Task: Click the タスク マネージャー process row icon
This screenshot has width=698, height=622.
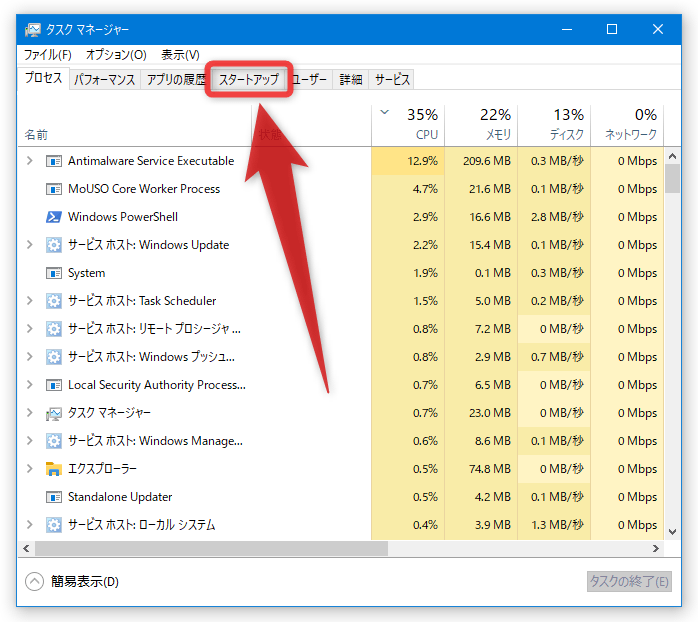Action: pyautogui.click(x=54, y=414)
